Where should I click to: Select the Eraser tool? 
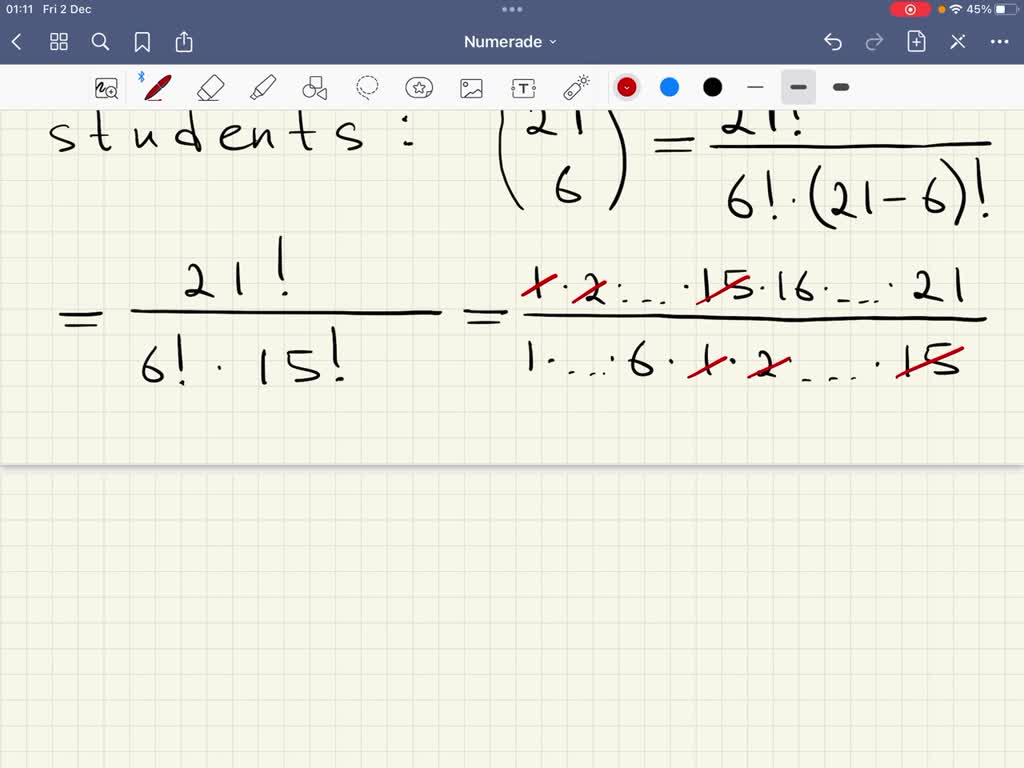click(x=211, y=87)
